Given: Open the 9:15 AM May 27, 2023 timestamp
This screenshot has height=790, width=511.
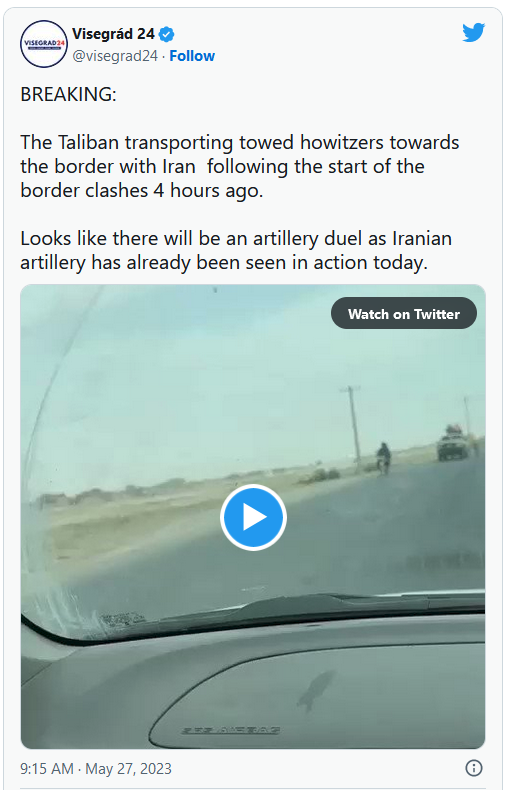Looking at the screenshot, I should click(96, 768).
